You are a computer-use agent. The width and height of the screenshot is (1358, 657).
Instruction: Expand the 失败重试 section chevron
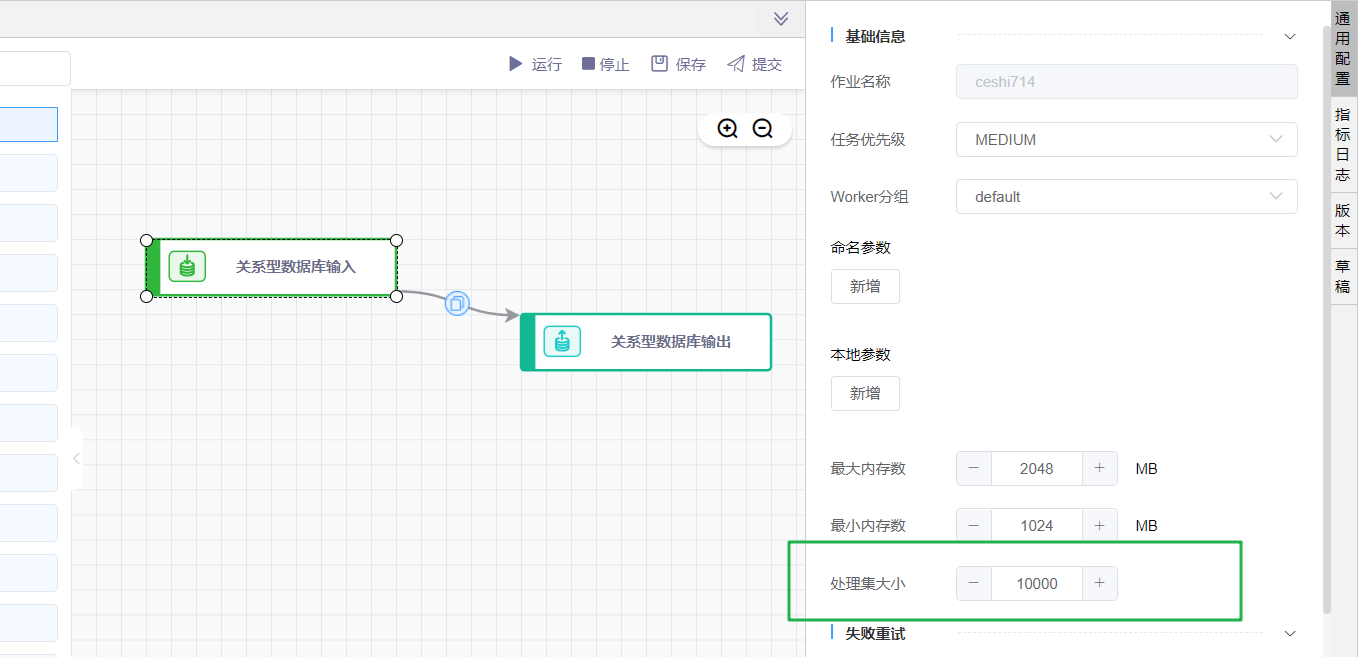coord(1290,634)
